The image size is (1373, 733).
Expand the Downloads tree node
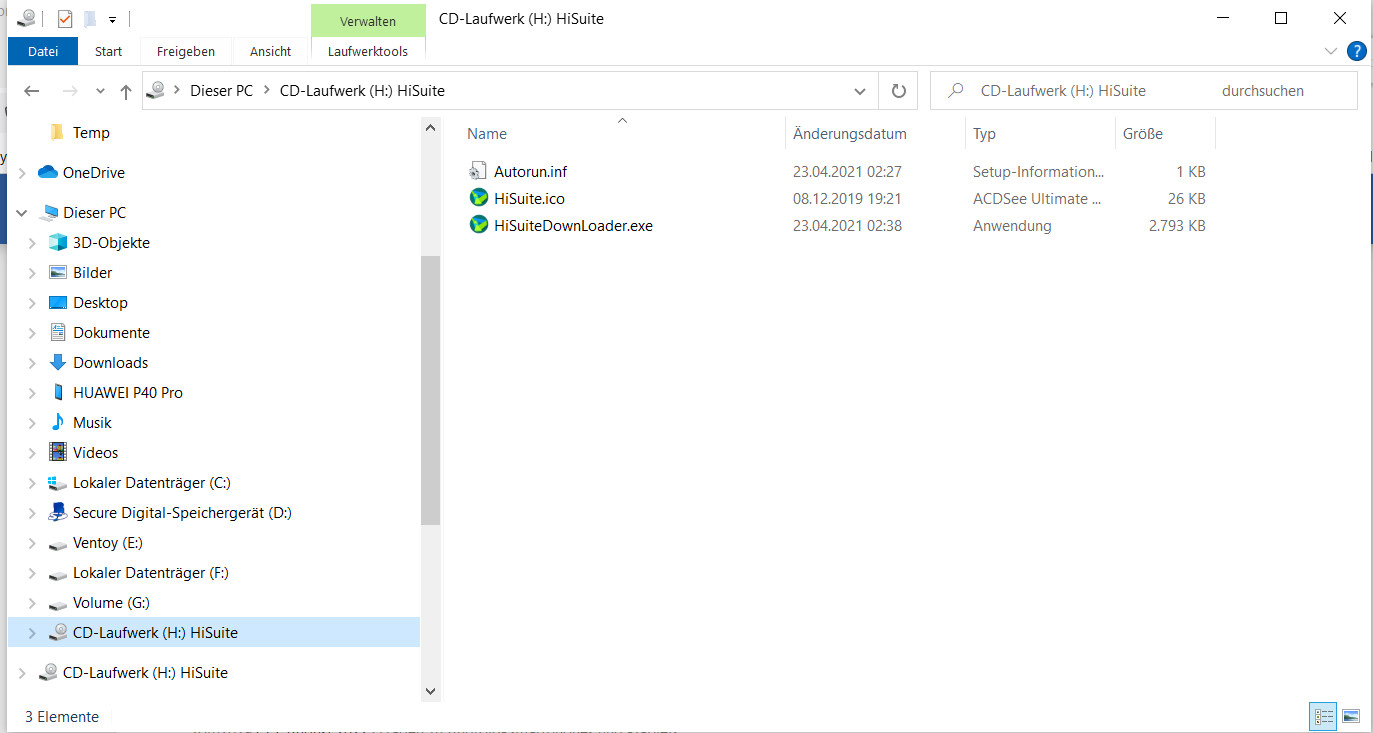click(x=32, y=362)
